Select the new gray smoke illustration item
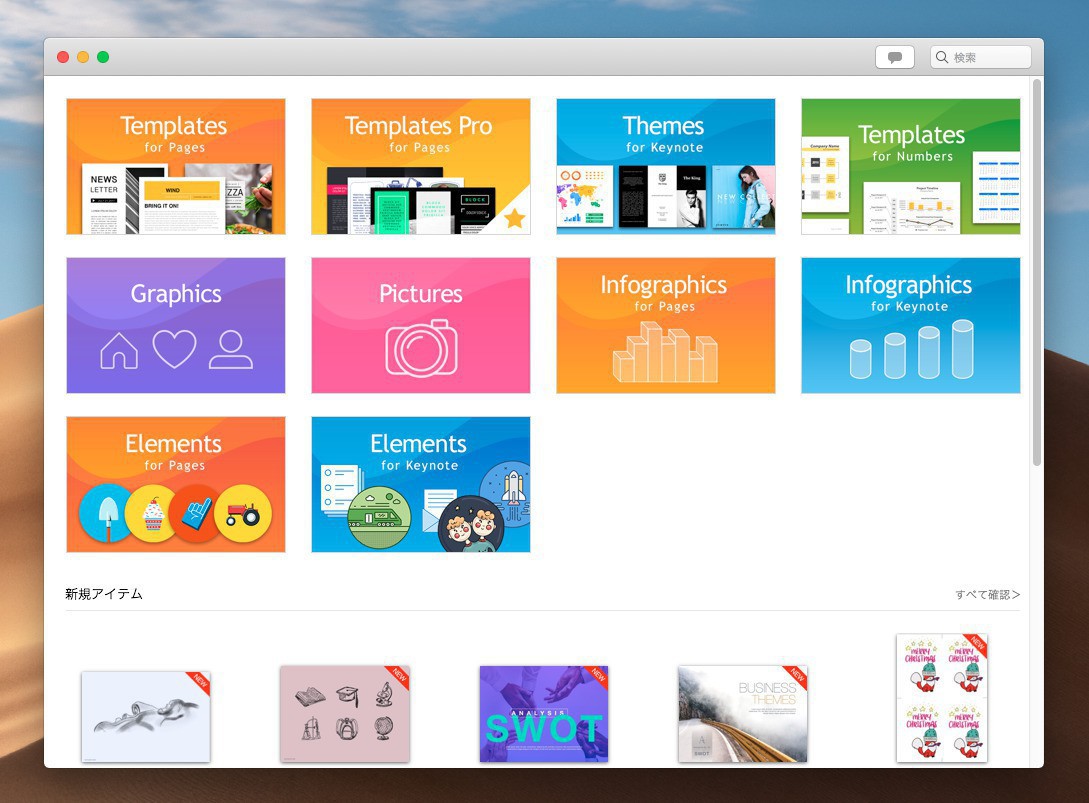 [146, 716]
